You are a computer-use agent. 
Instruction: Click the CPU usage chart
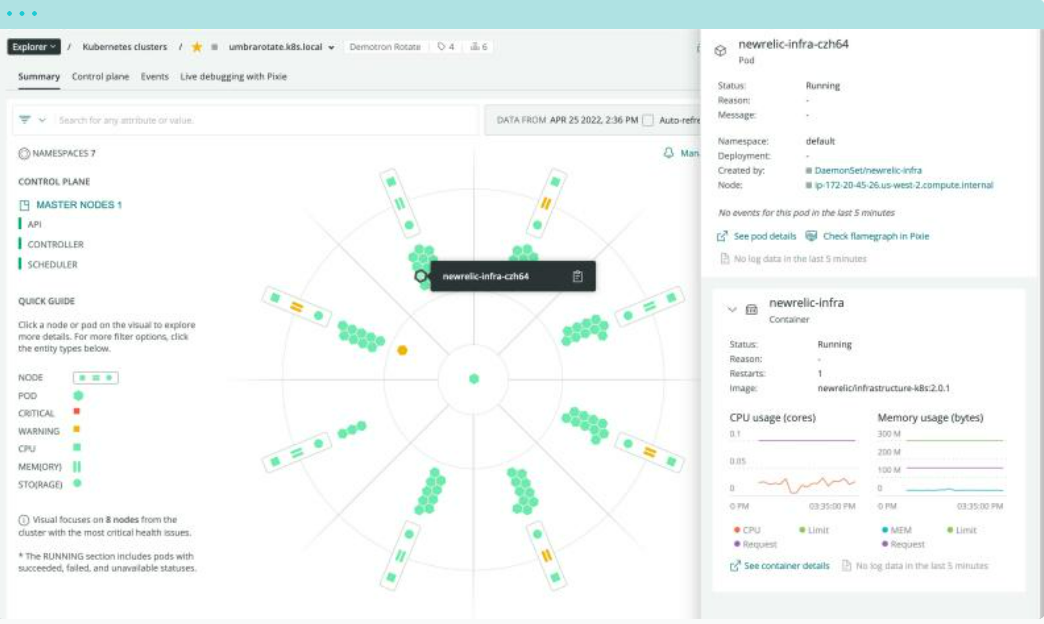click(792, 464)
